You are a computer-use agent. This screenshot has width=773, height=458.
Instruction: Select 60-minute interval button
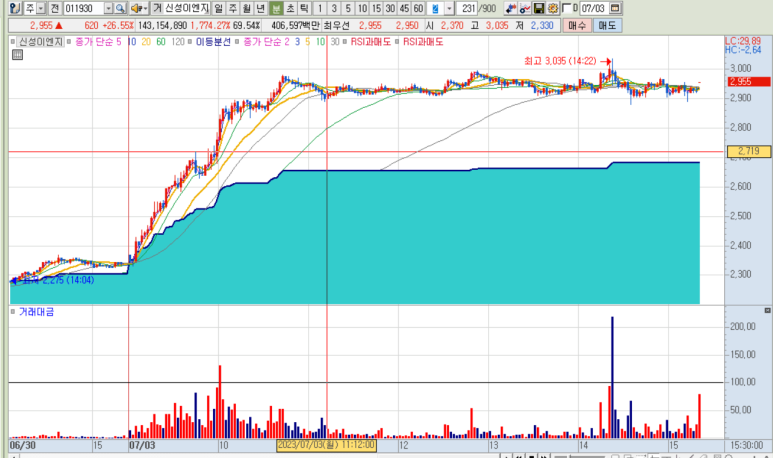click(419, 8)
